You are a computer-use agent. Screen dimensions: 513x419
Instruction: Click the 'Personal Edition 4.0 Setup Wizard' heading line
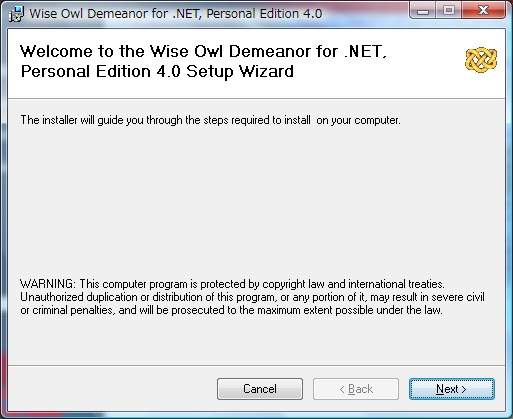point(157,71)
